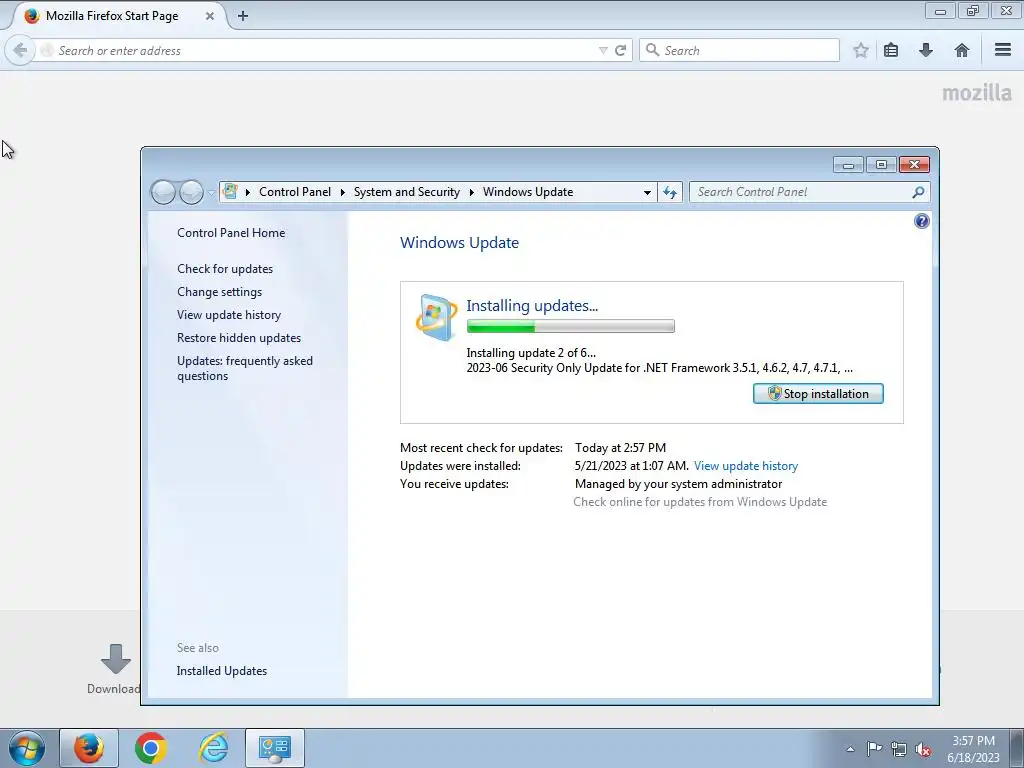Select Control Panel breadcrumb segment
1024x768 pixels.
[295, 192]
